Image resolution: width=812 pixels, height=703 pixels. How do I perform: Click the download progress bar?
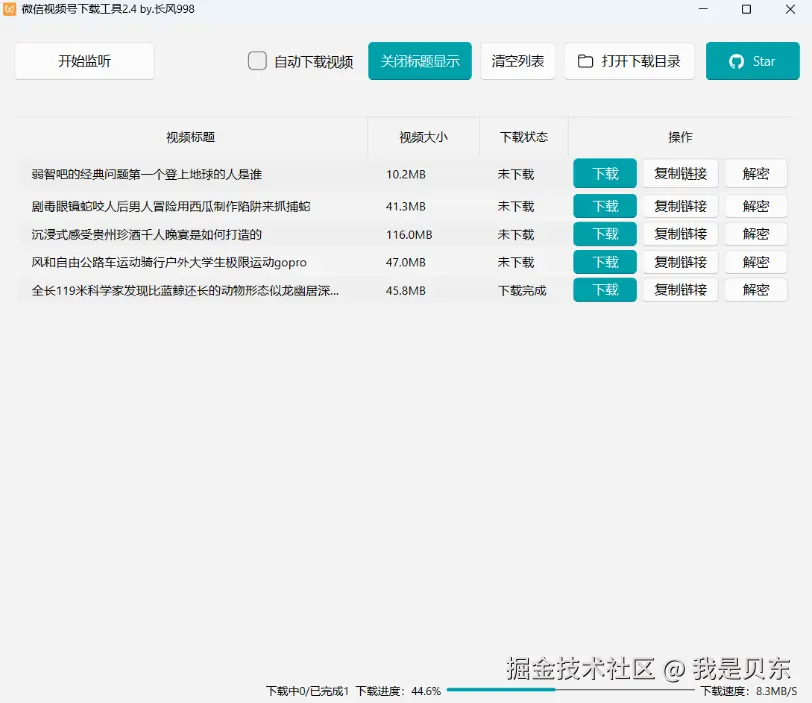pos(570,690)
